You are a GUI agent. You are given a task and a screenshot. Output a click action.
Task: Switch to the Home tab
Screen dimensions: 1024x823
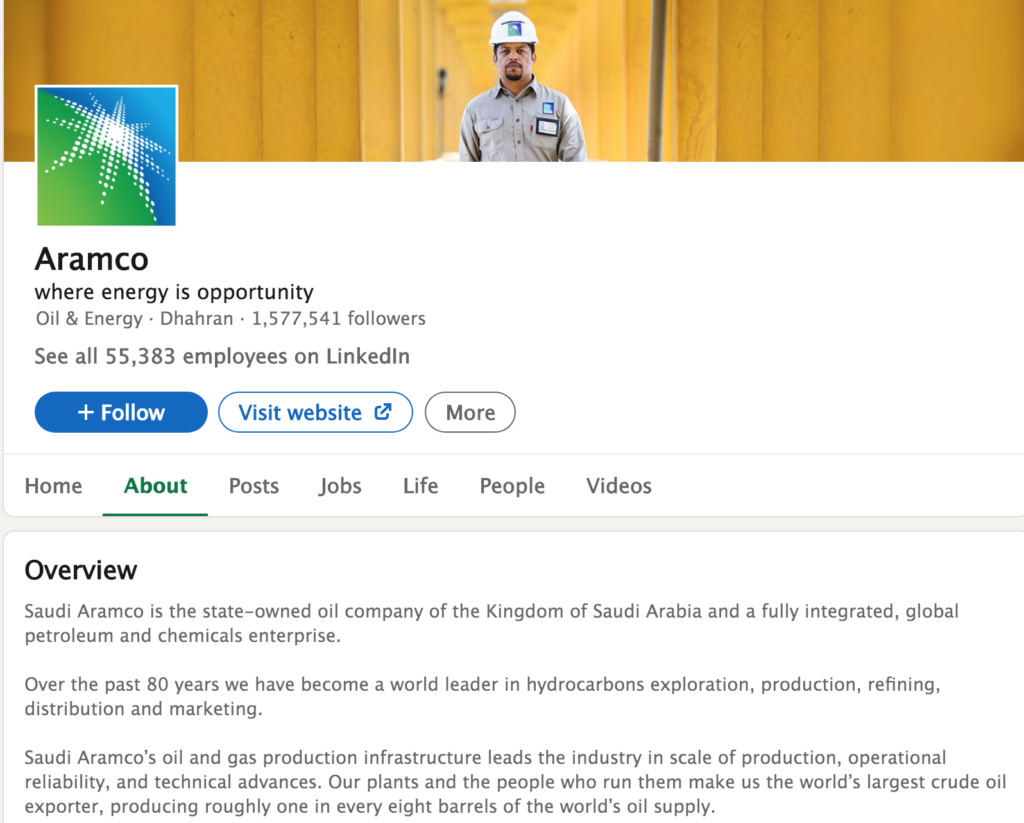coord(53,486)
